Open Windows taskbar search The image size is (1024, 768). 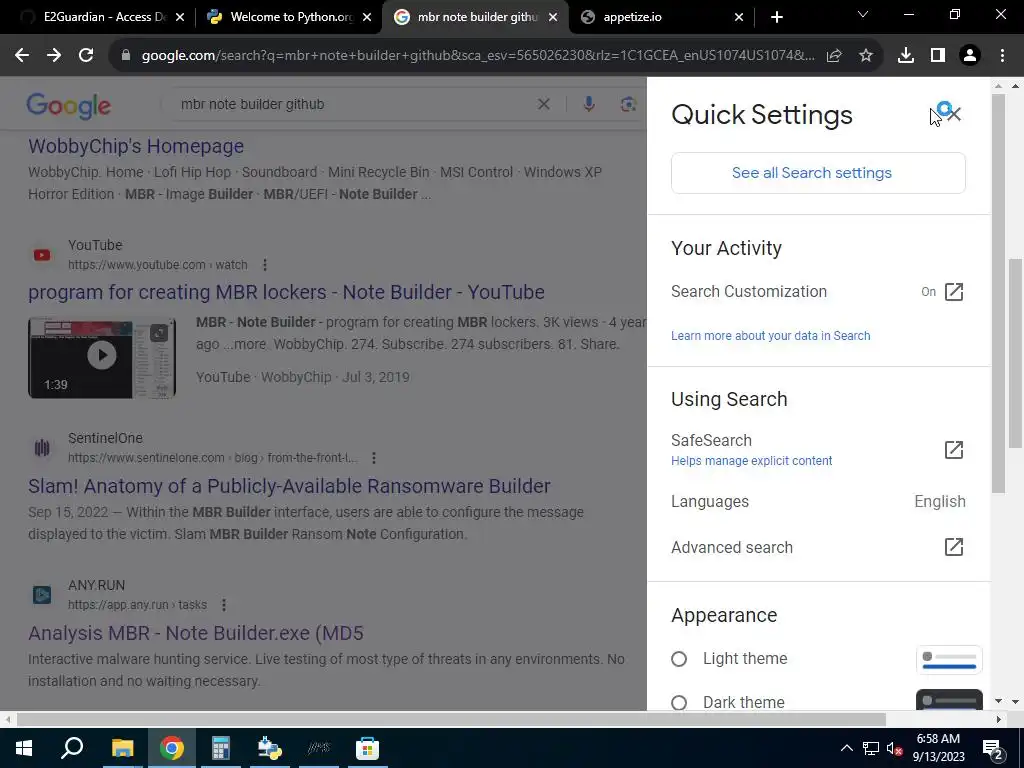[72, 748]
